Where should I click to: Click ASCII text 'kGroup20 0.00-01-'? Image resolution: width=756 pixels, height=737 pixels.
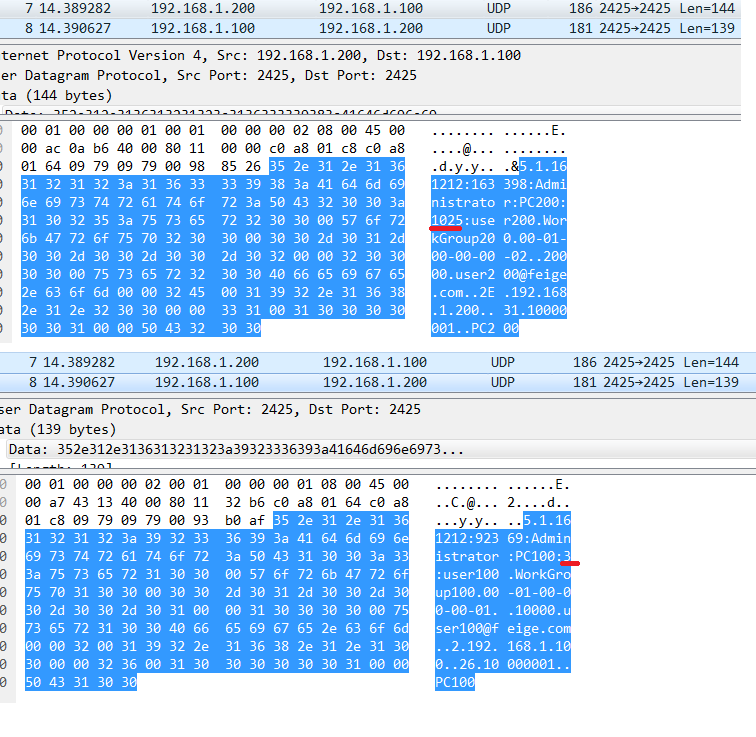499,238
